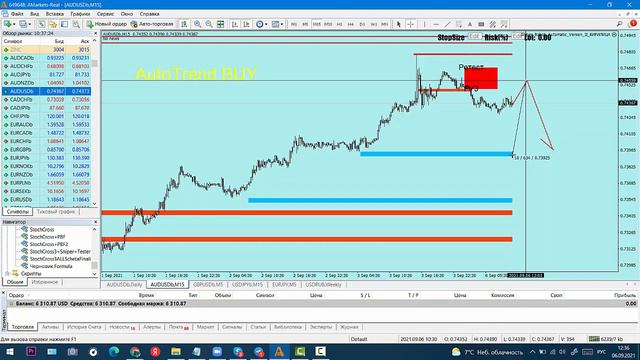
Task: Toggle chart shift icon
Action: coord(246,24)
